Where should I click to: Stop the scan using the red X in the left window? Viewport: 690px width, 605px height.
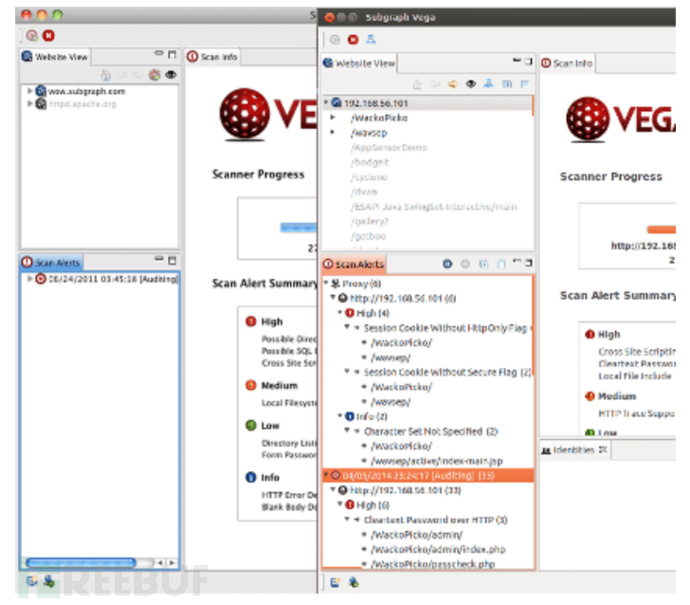[49, 36]
